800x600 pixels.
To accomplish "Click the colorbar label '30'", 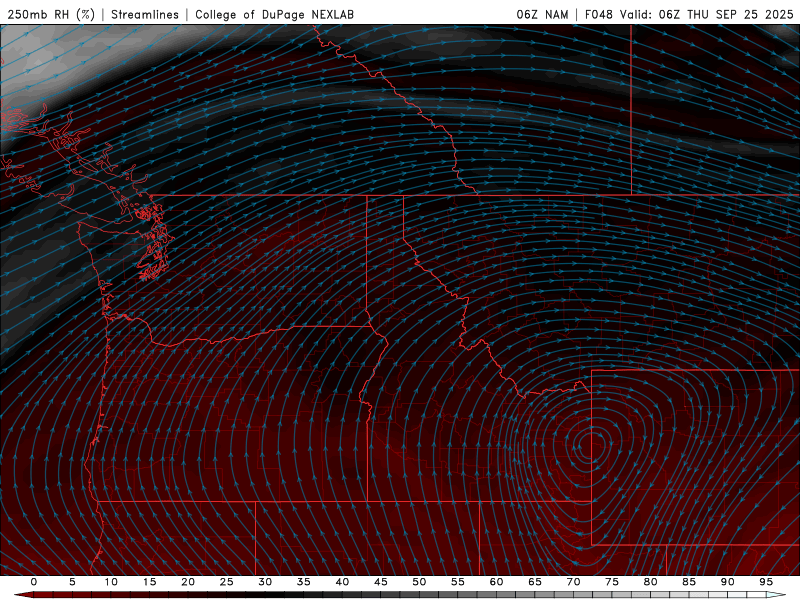I will 265,582.
